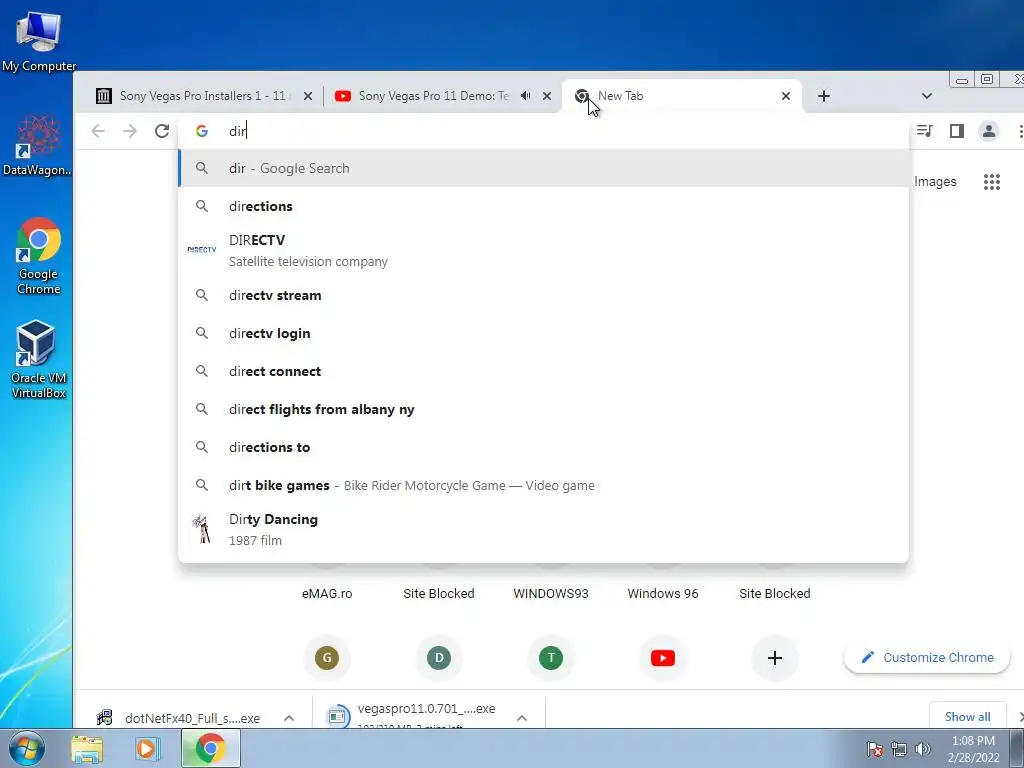Screen dimensions: 1024x768
Task: Open the volume speaker tray icon
Action: coord(922,749)
